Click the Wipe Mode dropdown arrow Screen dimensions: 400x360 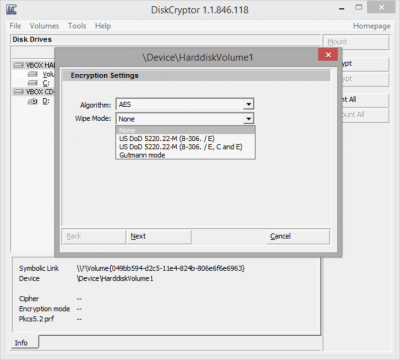click(248, 119)
